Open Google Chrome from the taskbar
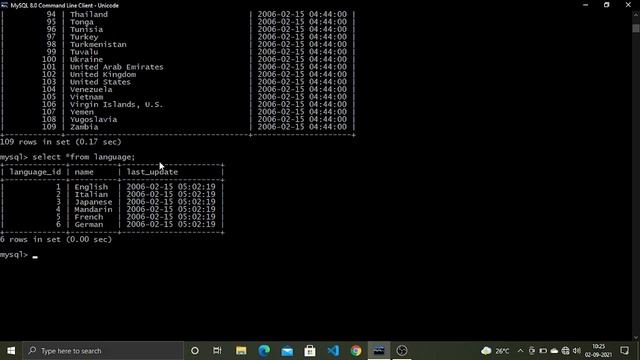Image resolution: width=640 pixels, height=360 pixels. tap(356, 351)
